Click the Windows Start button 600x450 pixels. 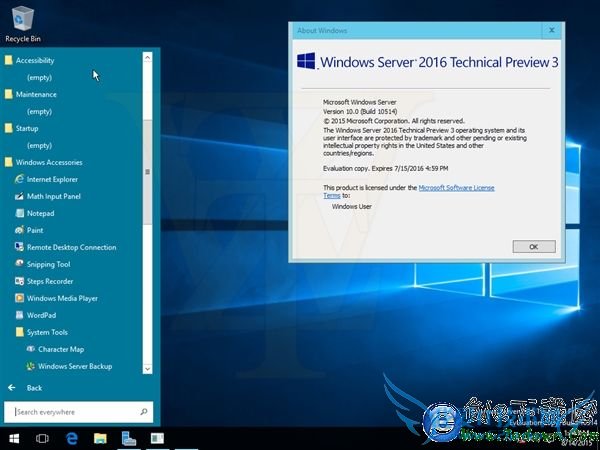[x=14, y=439]
